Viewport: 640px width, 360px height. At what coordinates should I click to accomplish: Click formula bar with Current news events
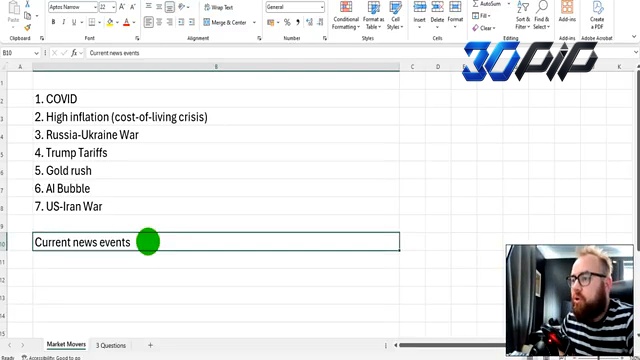click(x=359, y=53)
